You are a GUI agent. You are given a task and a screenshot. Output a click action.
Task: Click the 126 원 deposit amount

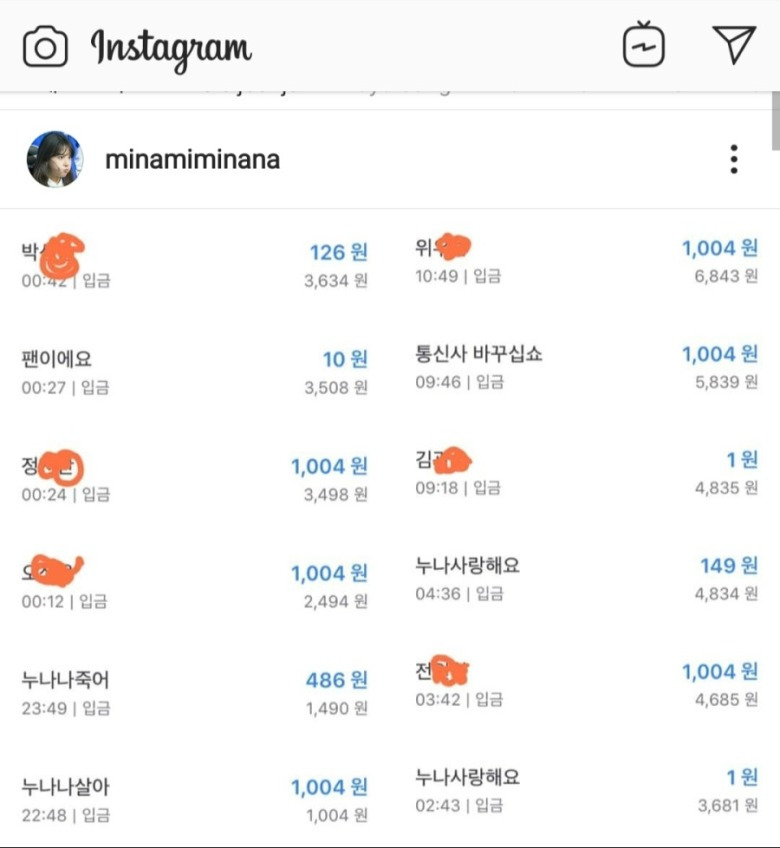click(x=338, y=253)
